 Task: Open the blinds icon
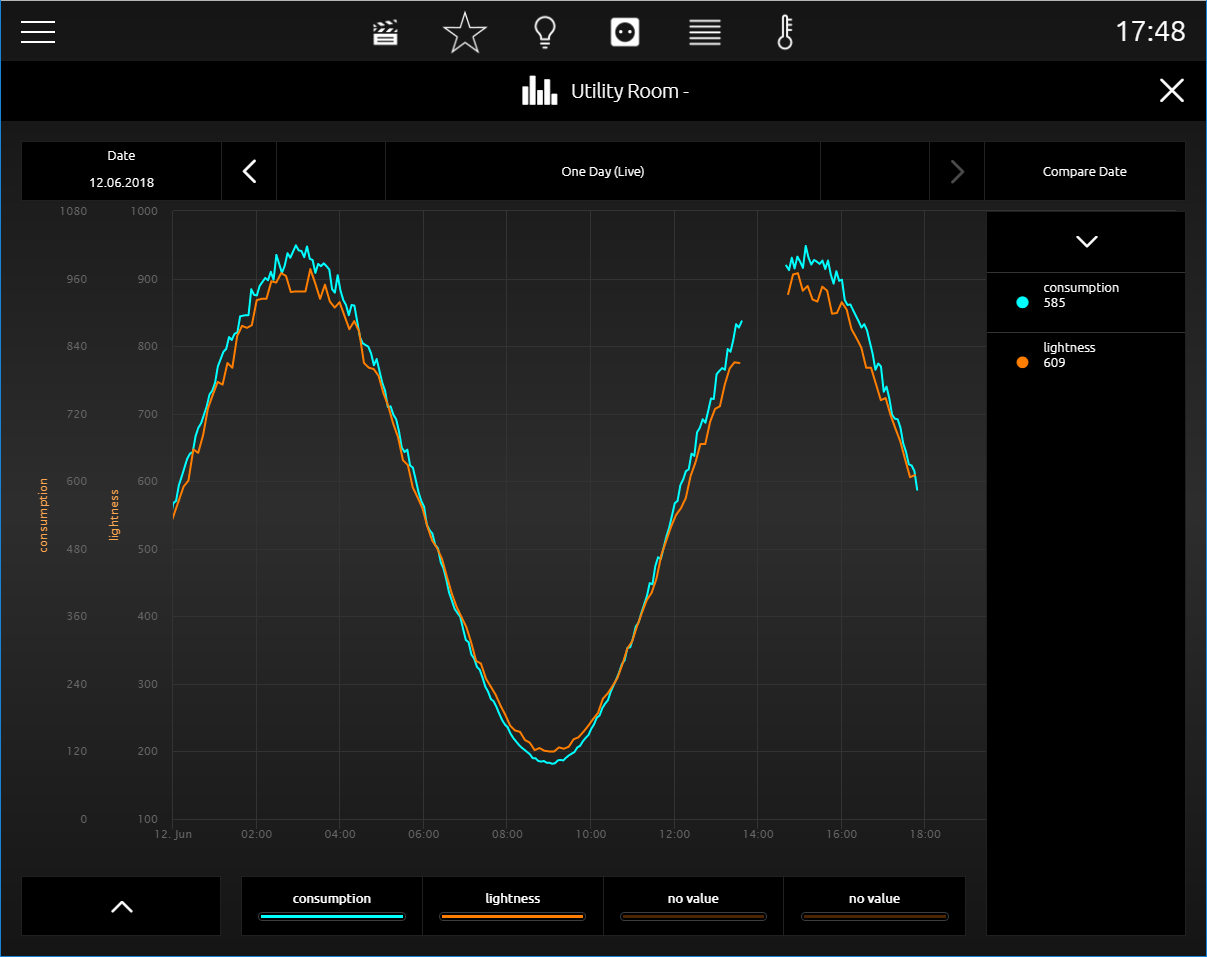pos(705,32)
